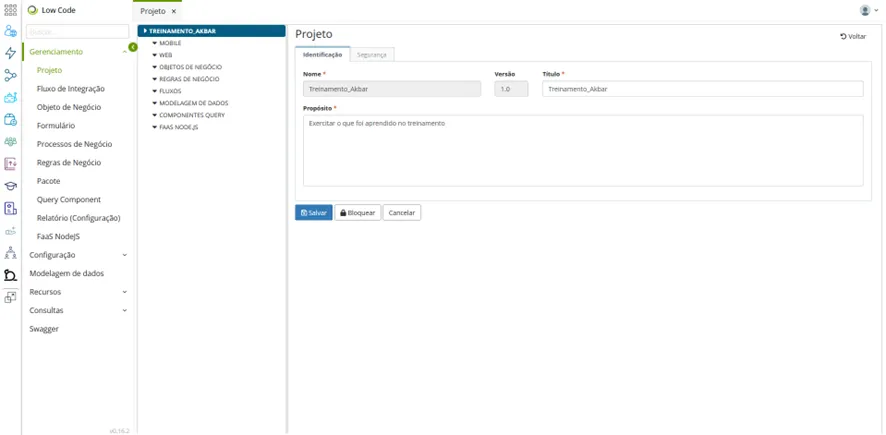
Task: Click the Versão field
Action: click(511, 89)
